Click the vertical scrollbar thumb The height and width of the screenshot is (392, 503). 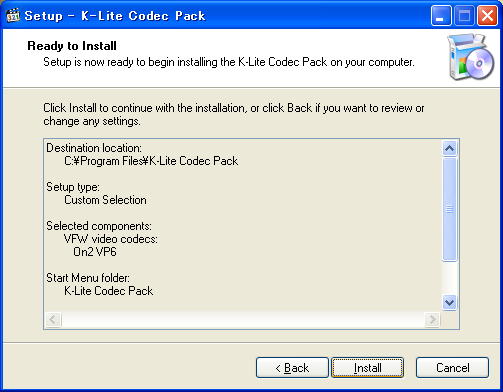pos(449,209)
